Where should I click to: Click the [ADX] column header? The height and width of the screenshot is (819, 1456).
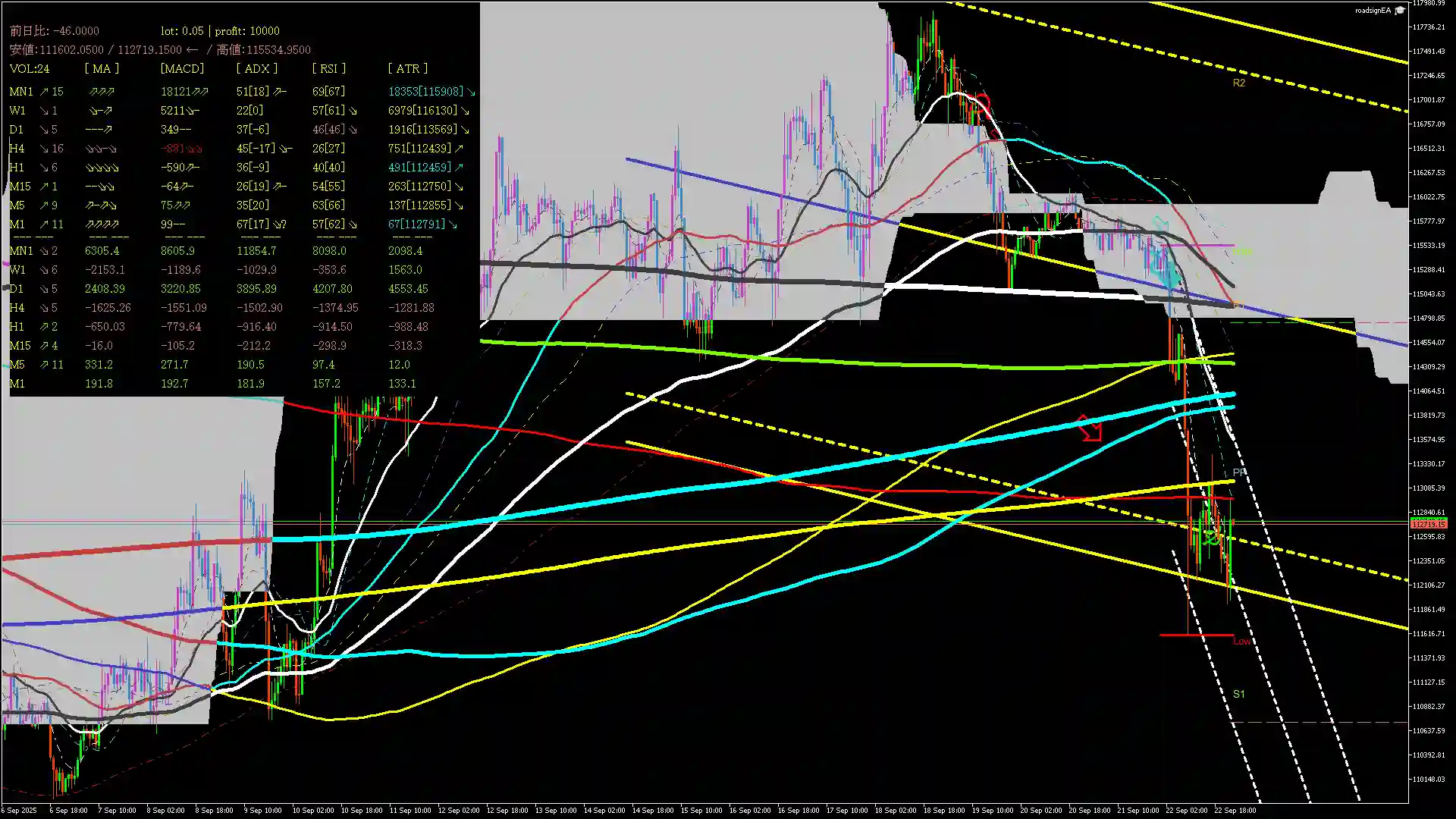256,69
